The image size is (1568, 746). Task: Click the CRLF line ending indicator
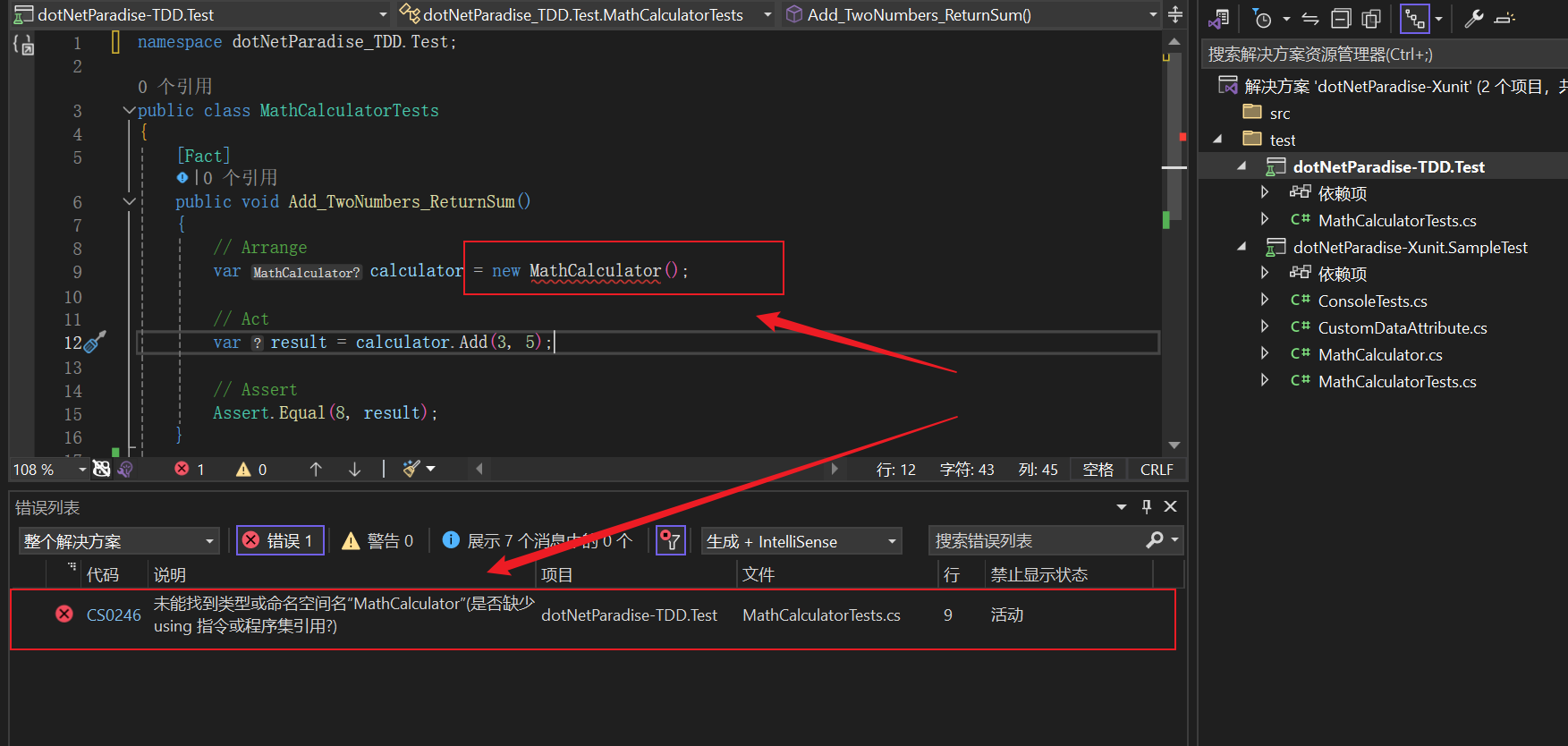pyautogui.click(x=1157, y=470)
